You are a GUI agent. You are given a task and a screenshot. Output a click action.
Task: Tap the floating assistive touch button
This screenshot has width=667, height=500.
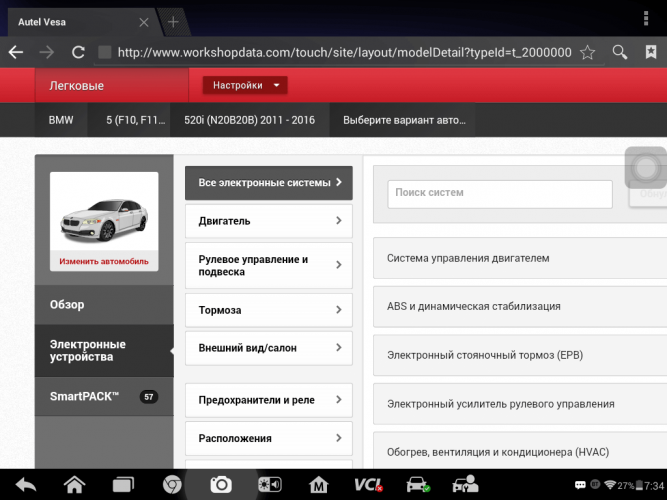tap(646, 168)
